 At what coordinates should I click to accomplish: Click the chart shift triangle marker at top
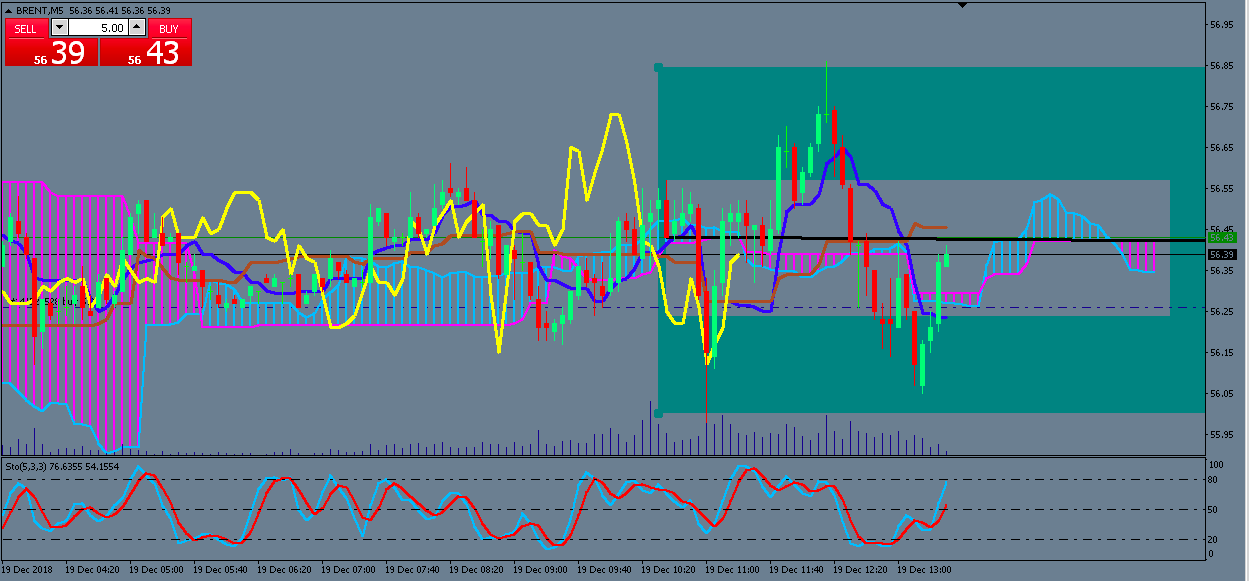click(x=962, y=5)
